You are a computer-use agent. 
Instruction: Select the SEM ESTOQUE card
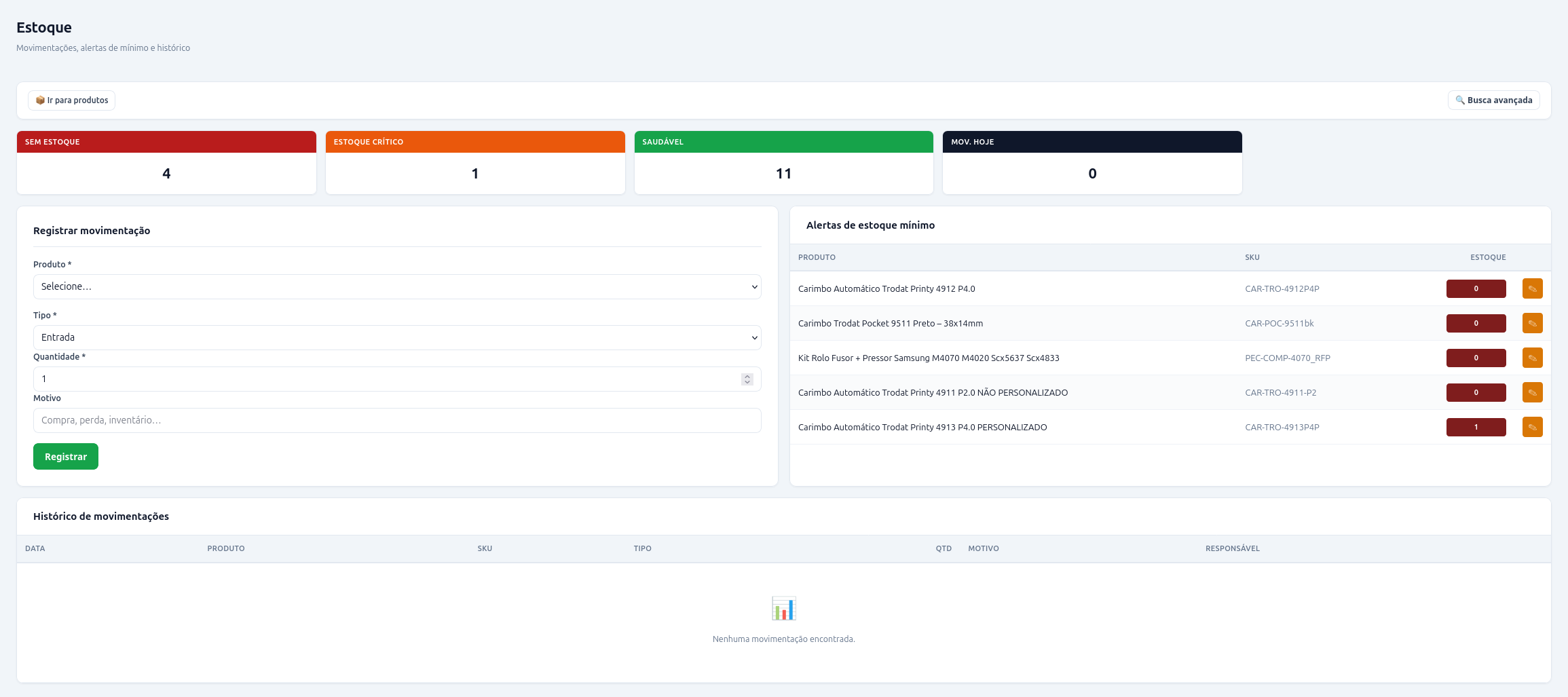[166, 162]
